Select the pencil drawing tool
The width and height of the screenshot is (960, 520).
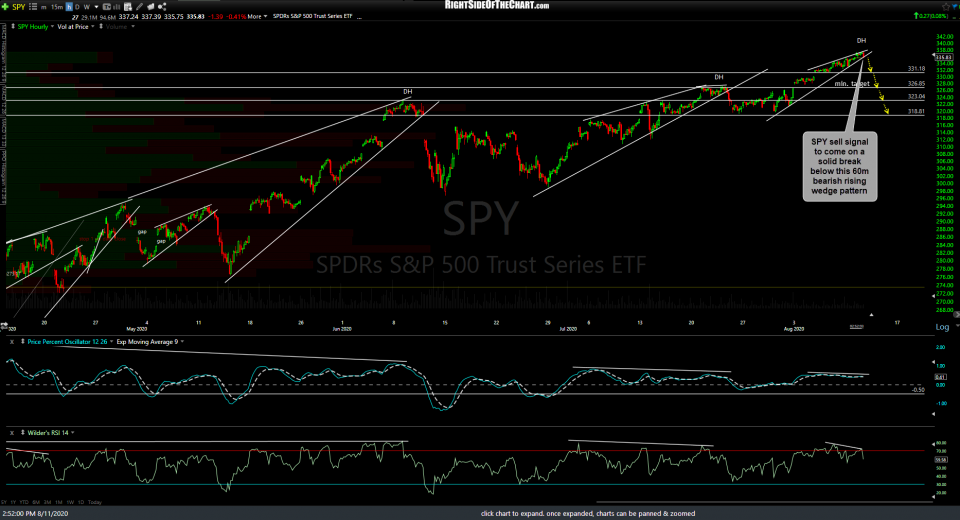[139, 7]
